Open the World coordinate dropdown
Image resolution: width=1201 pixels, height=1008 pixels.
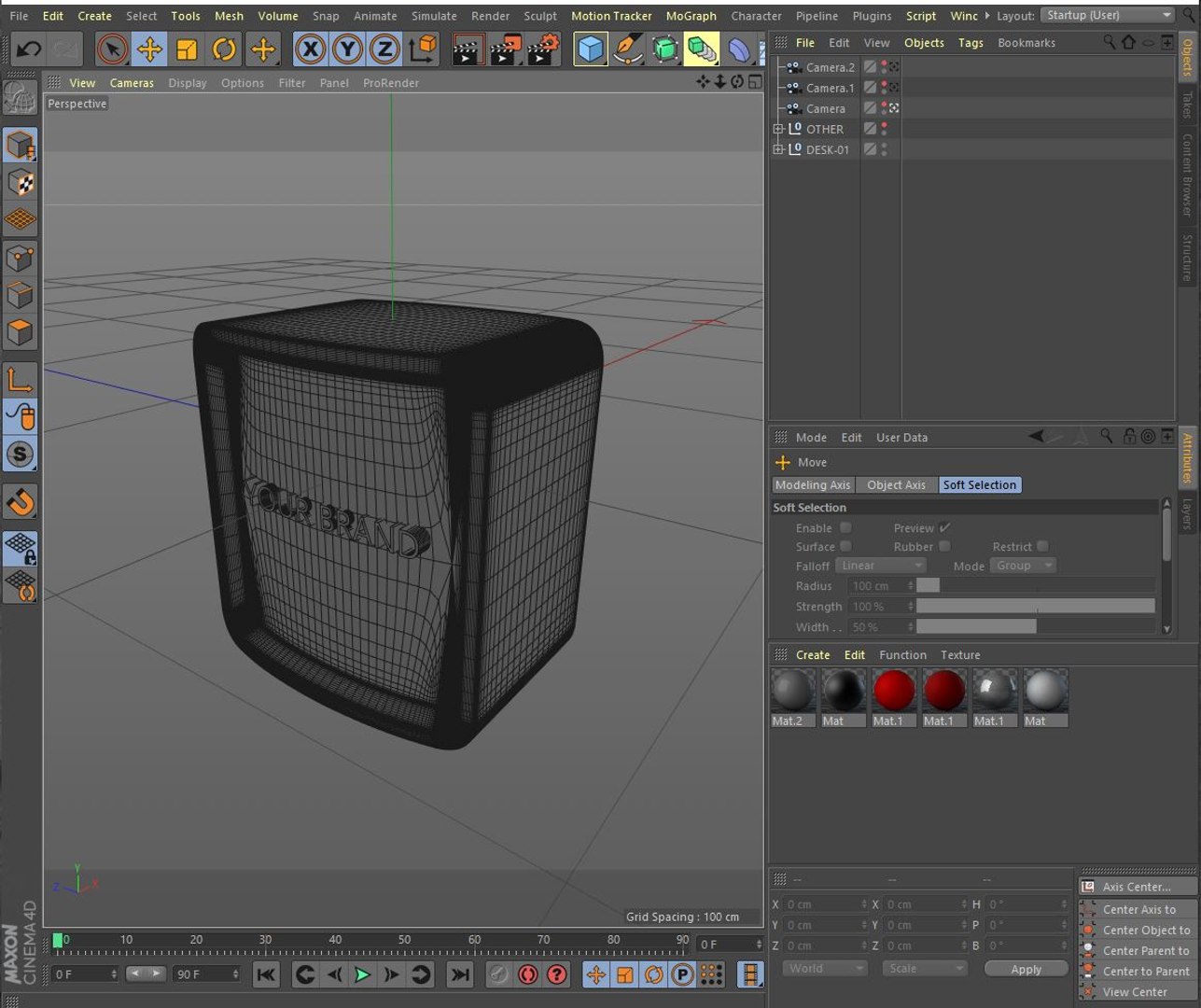825,969
